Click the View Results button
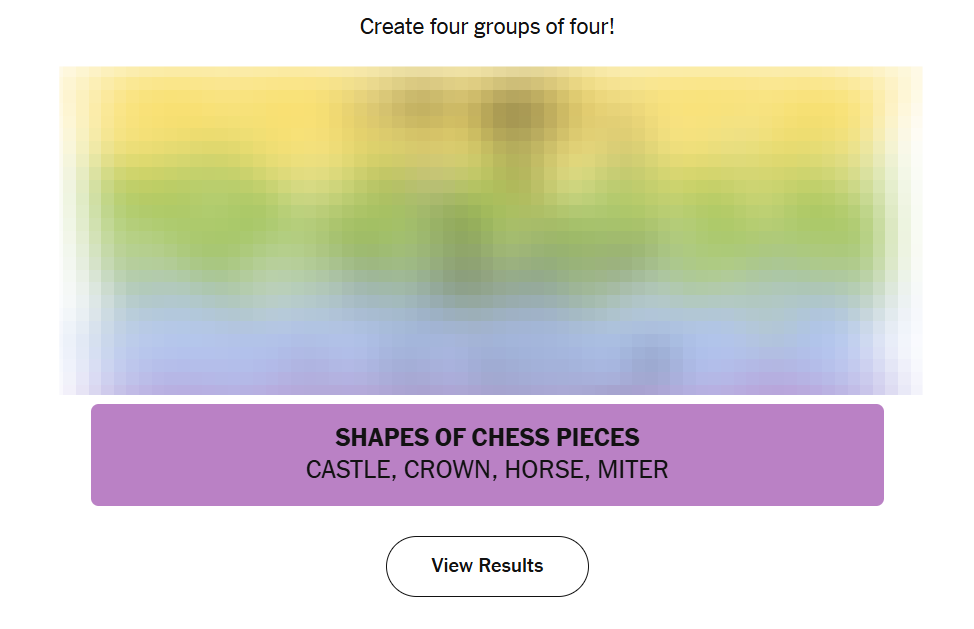Viewport: 974px width, 629px height. point(487,566)
